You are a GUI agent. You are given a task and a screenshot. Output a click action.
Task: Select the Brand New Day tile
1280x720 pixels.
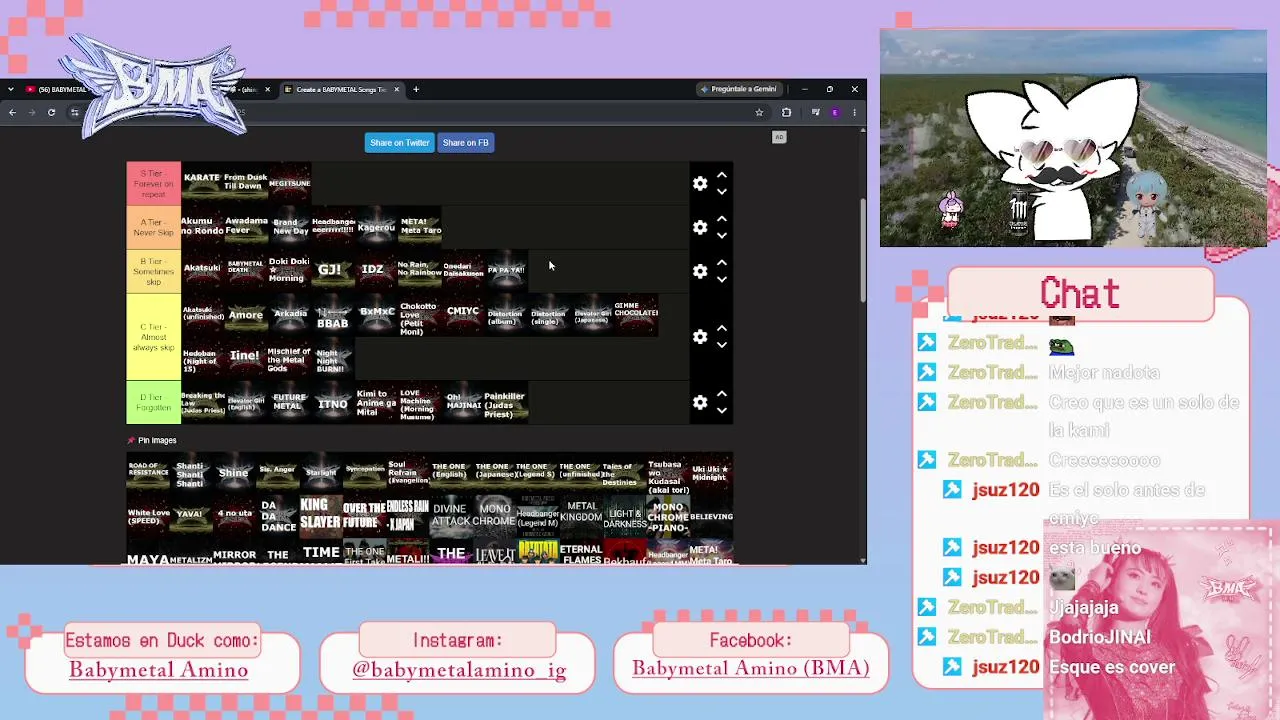click(289, 227)
